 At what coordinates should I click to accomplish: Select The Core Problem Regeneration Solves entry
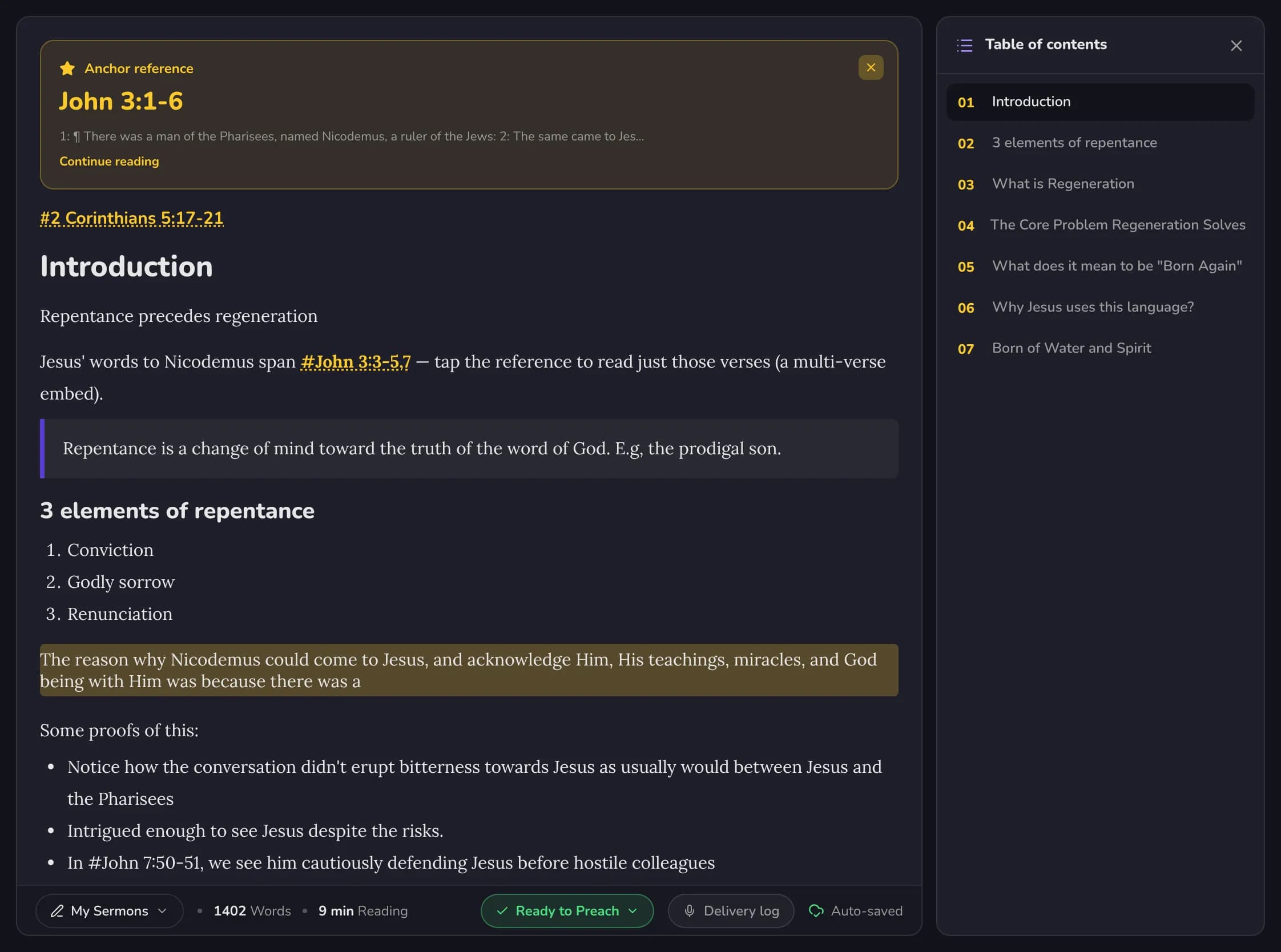tap(1100, 225)
